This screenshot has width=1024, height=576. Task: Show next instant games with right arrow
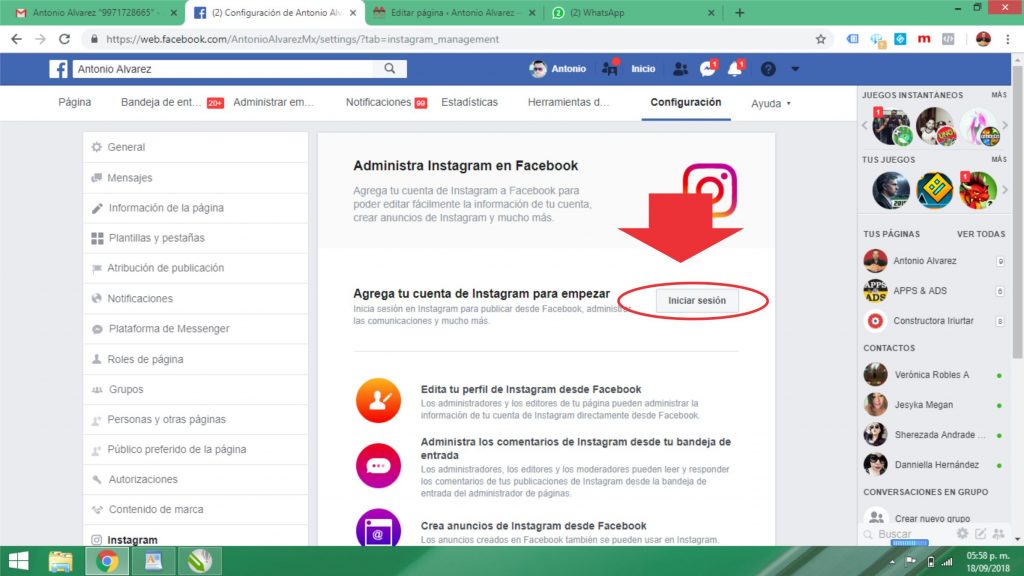[x=1004, y=125]
